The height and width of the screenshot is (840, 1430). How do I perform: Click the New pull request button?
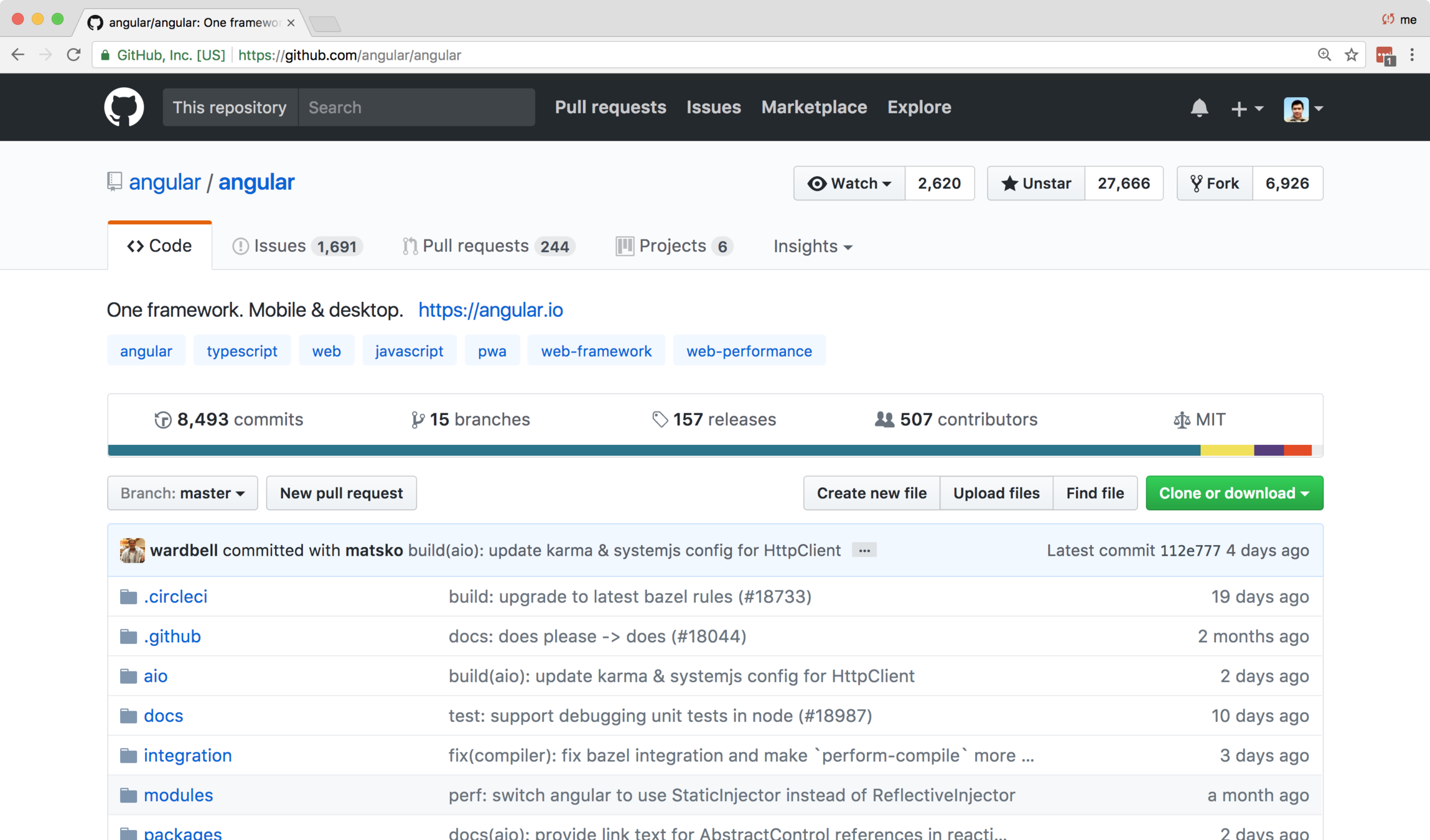341,493
